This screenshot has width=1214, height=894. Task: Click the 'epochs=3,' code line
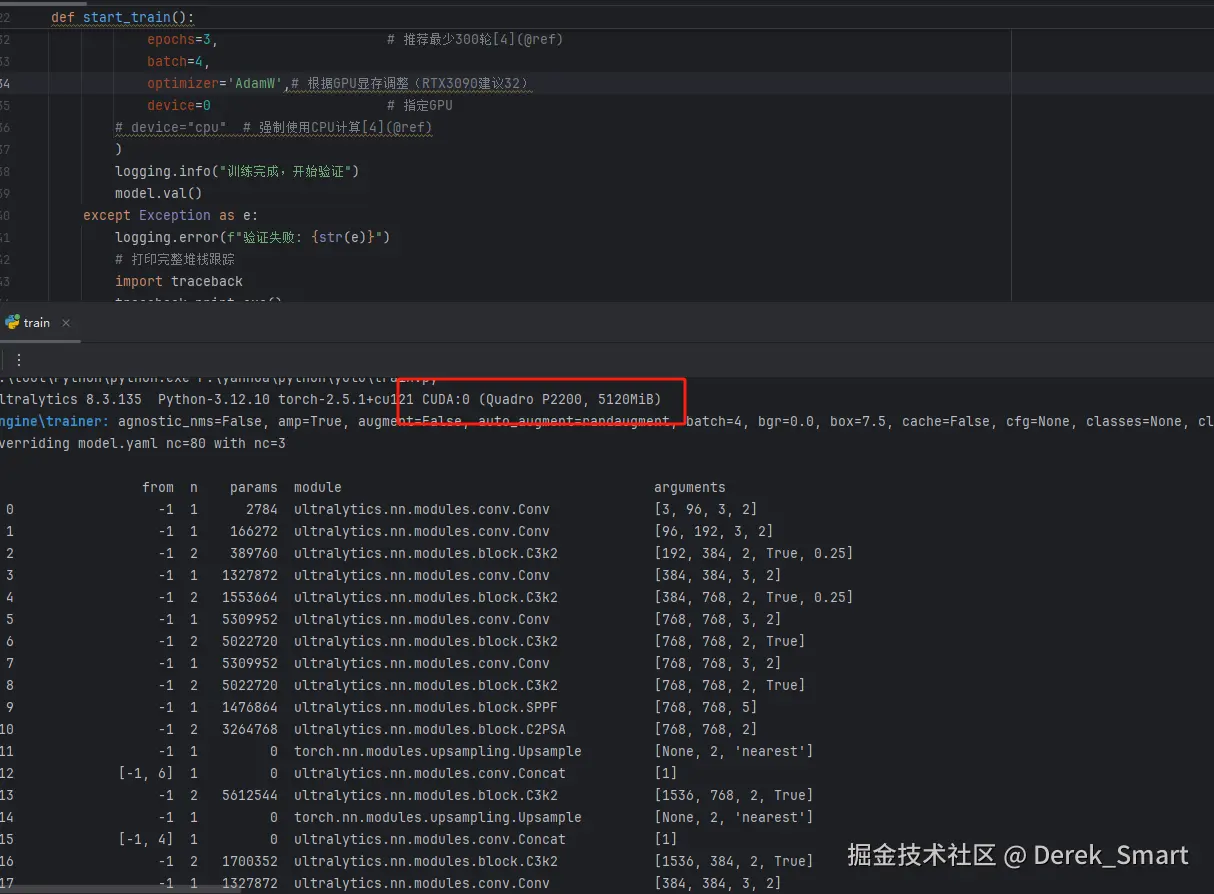point(182,40)
